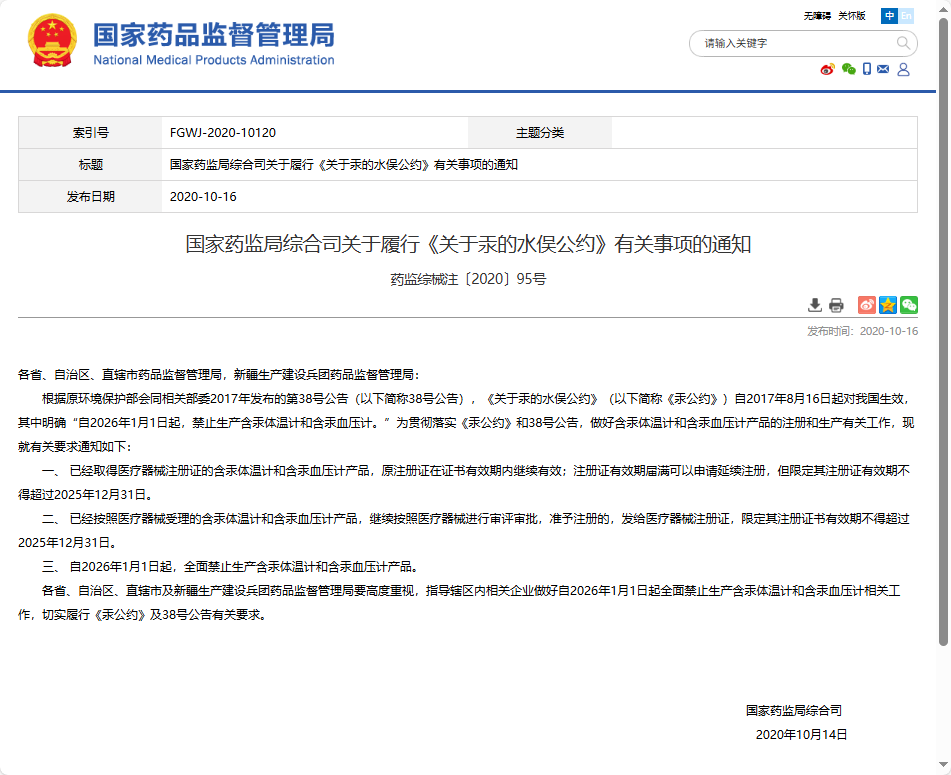The image size is (951, 775).
Task: Click the page's vertical scrollbar thumb
Action: click(942, 330)
